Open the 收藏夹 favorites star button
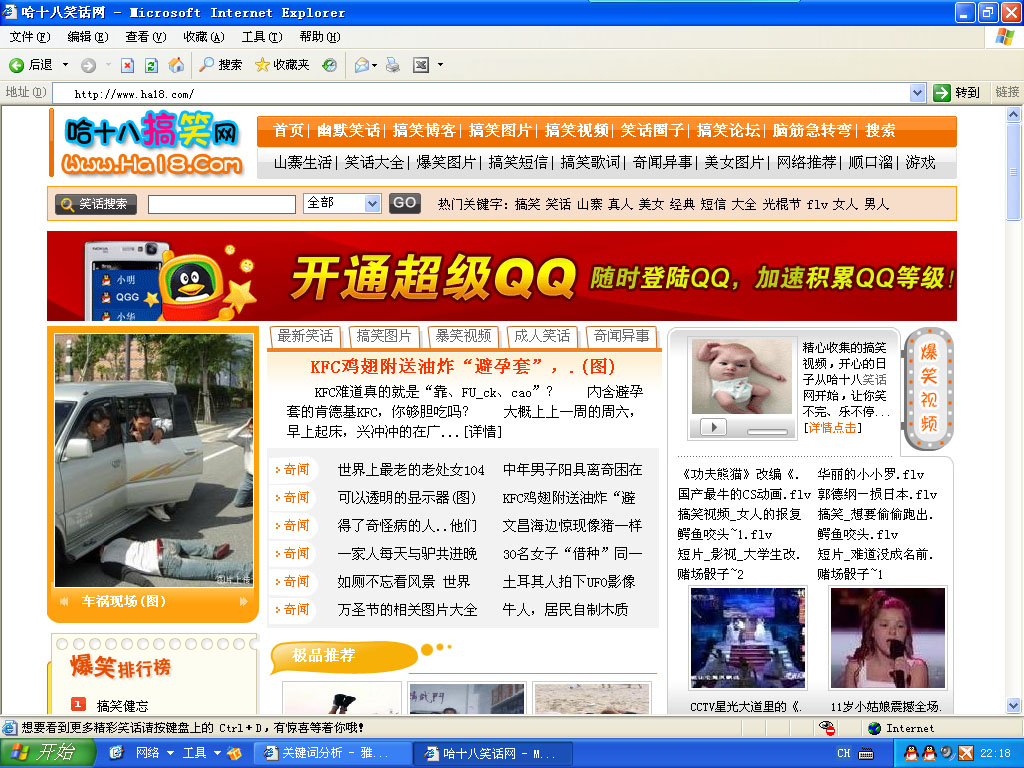The width and height of the screenshot is (1024, 768). [x=281, y=65]
